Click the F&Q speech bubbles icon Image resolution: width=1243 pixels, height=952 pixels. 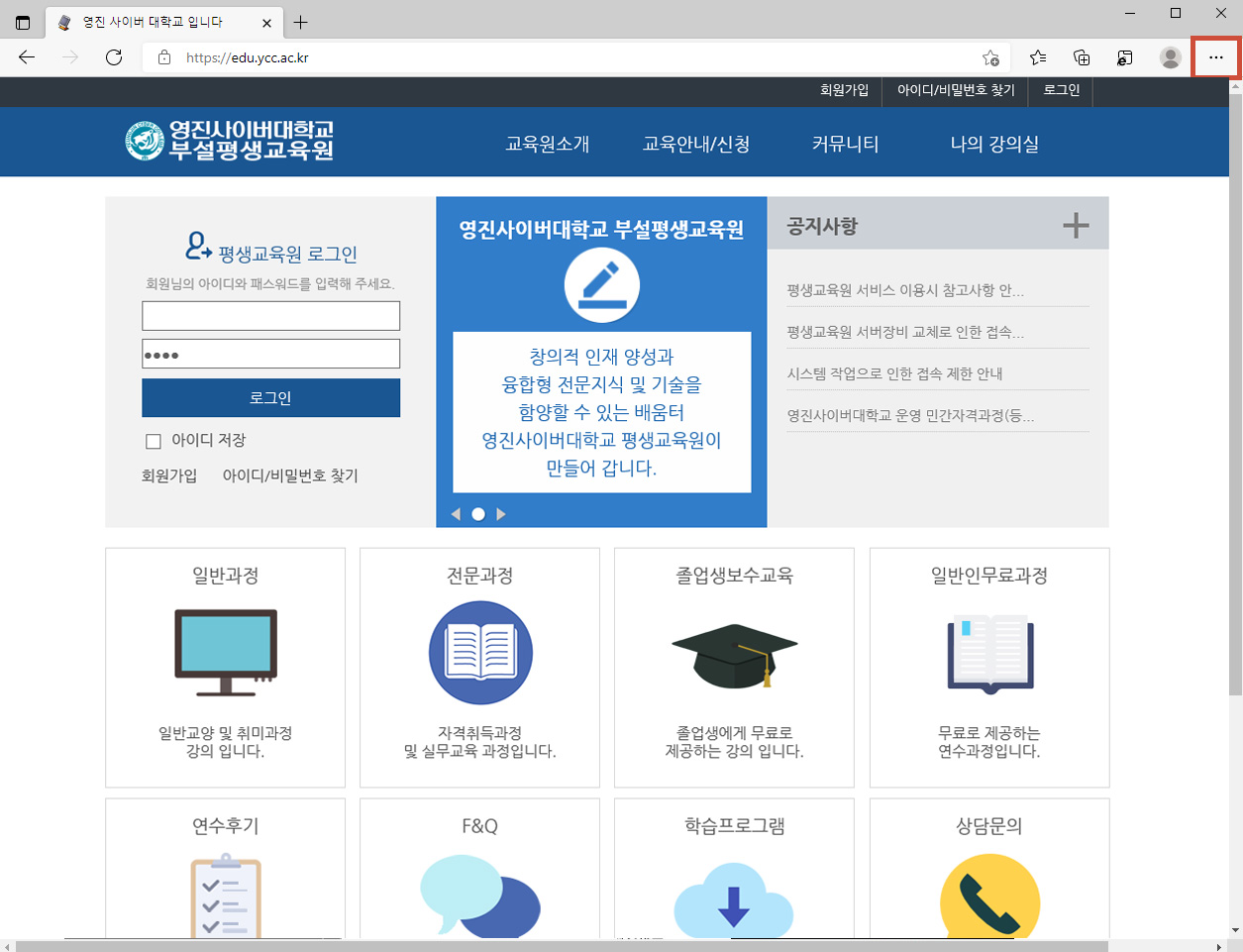pyautogui.click(x=480, y=896)
